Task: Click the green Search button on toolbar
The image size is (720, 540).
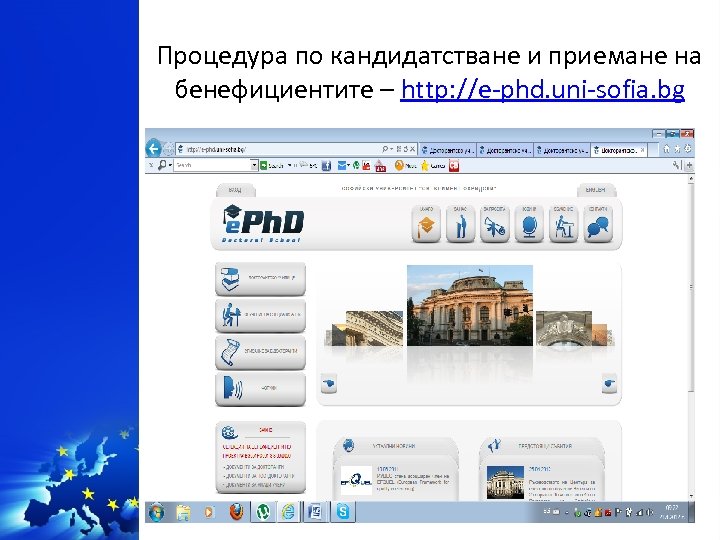Action: pos(272,165)
